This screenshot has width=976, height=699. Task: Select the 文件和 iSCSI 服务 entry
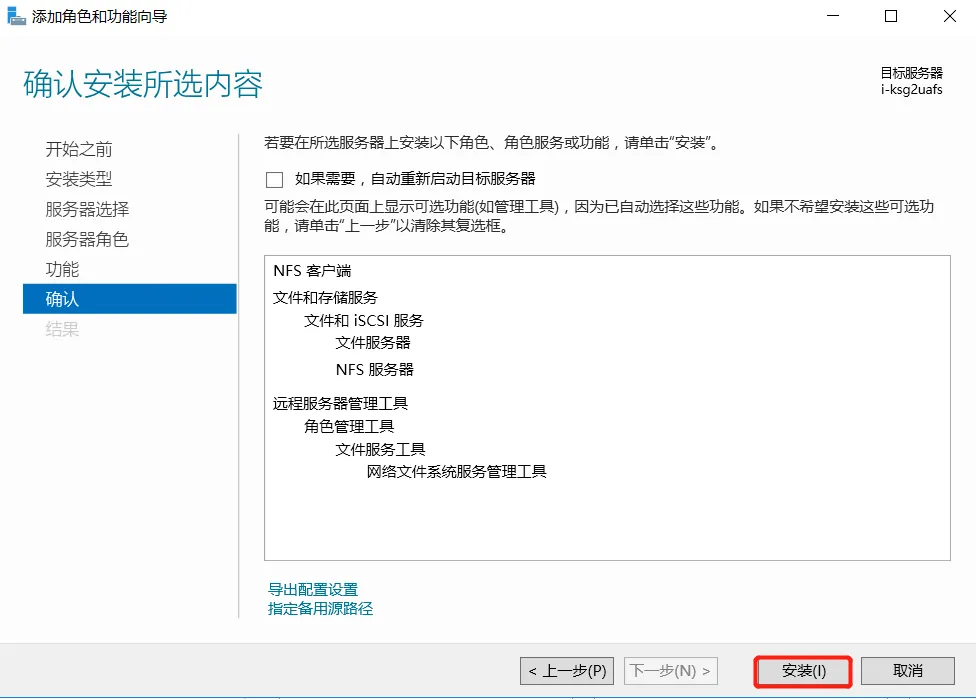pos(364,321)
